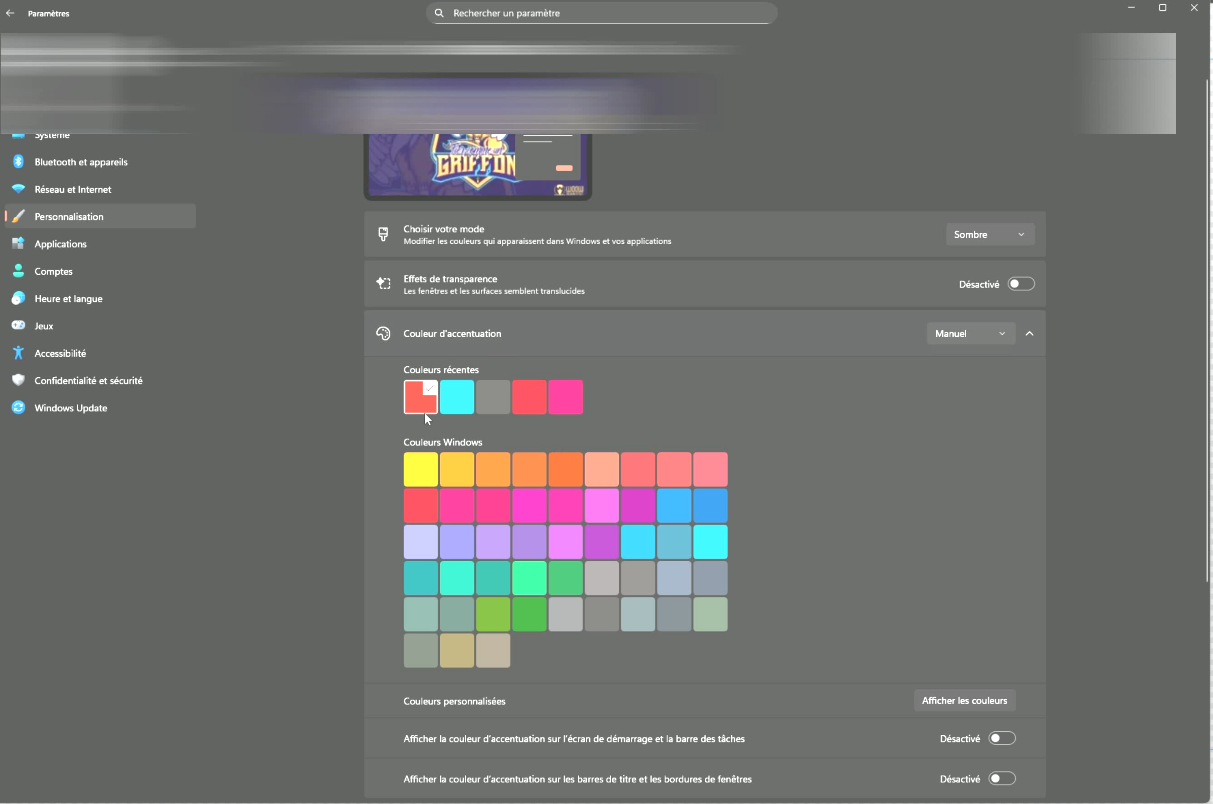Pick the yellow swatch in Couleurs Windows
The height and width of the screenshot is (804, 1213).
click(x=421, y=470)
